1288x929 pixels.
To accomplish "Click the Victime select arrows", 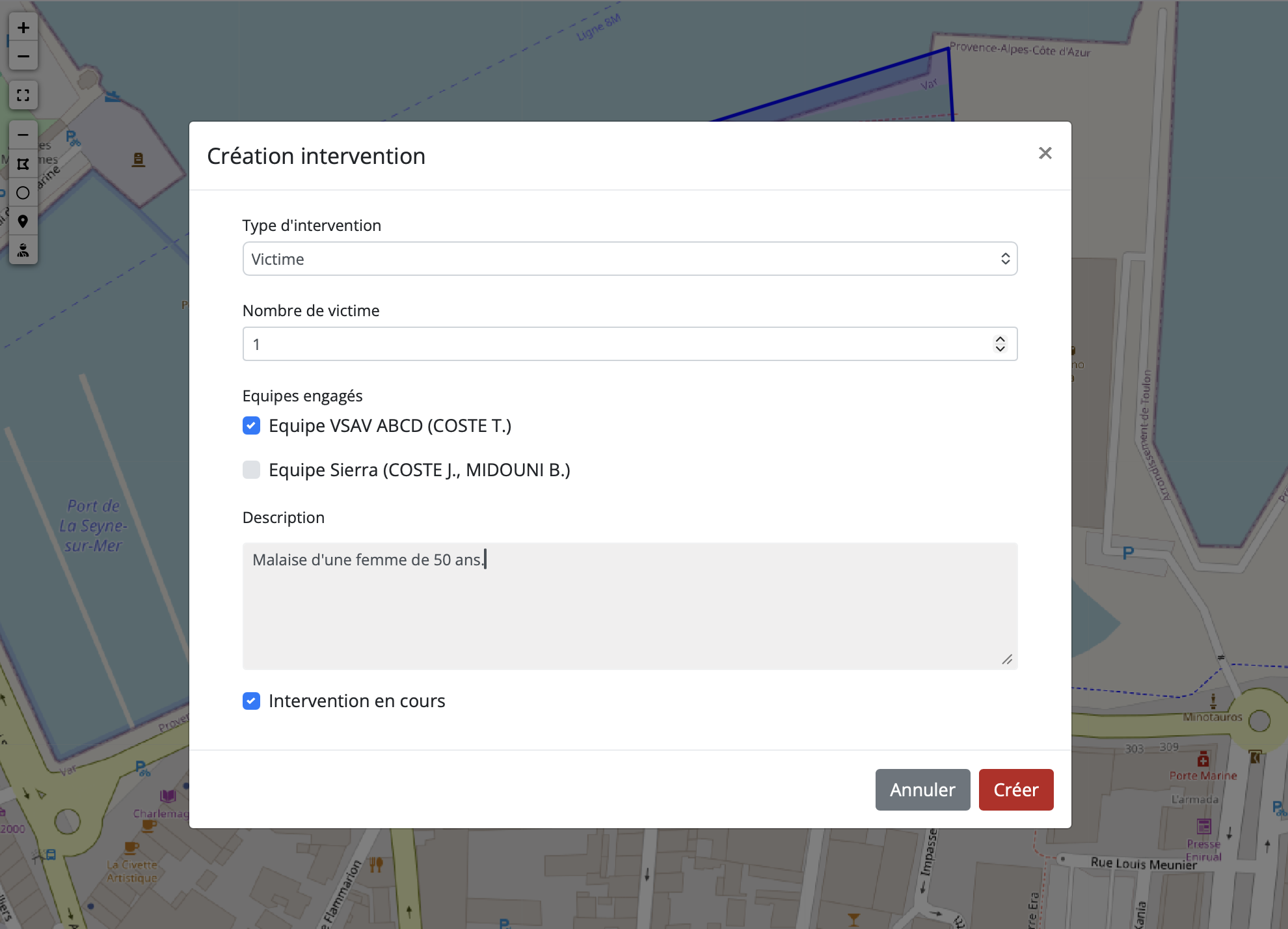I will pyautogui.click(x=1005, y=259).
